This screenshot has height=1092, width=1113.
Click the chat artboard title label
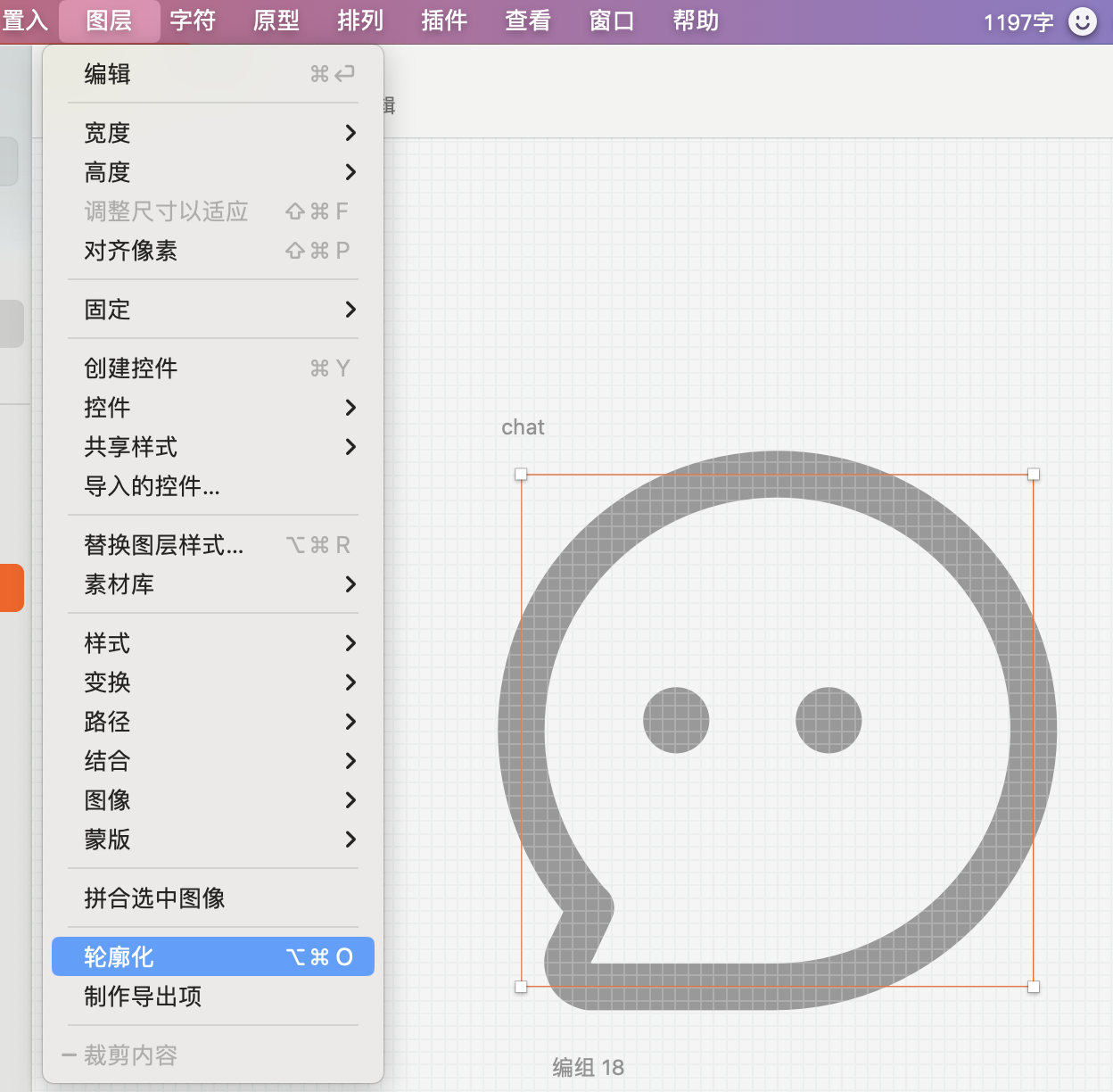coord(523,427)
